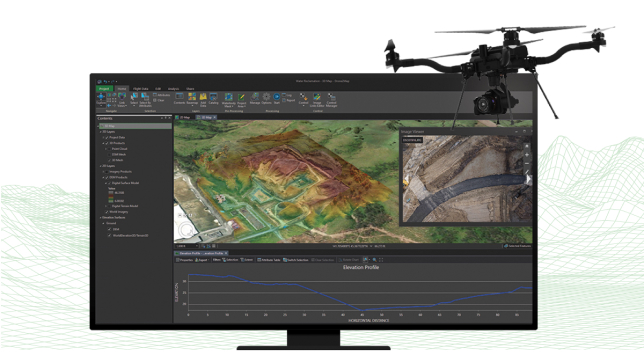
Task: Click the green bottom swatch of DSM legend
Action: pyautogui.click(x=111, y=201)
